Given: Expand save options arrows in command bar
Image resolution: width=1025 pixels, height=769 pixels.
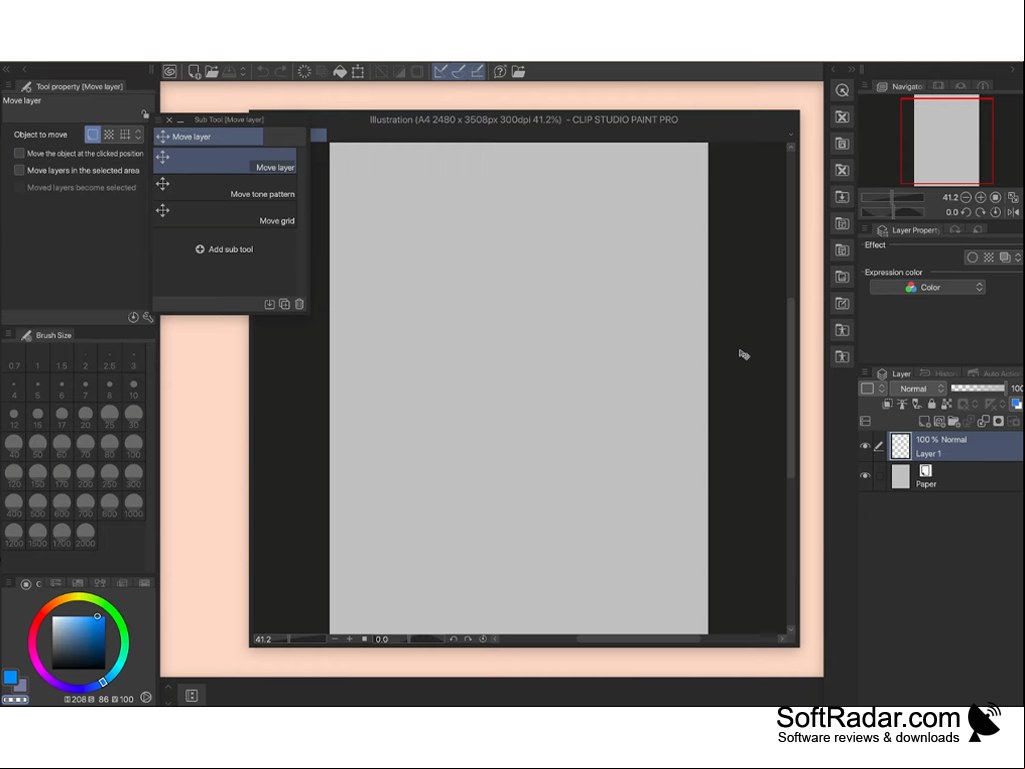Looking at the screenshot, I should pos(243,71).
